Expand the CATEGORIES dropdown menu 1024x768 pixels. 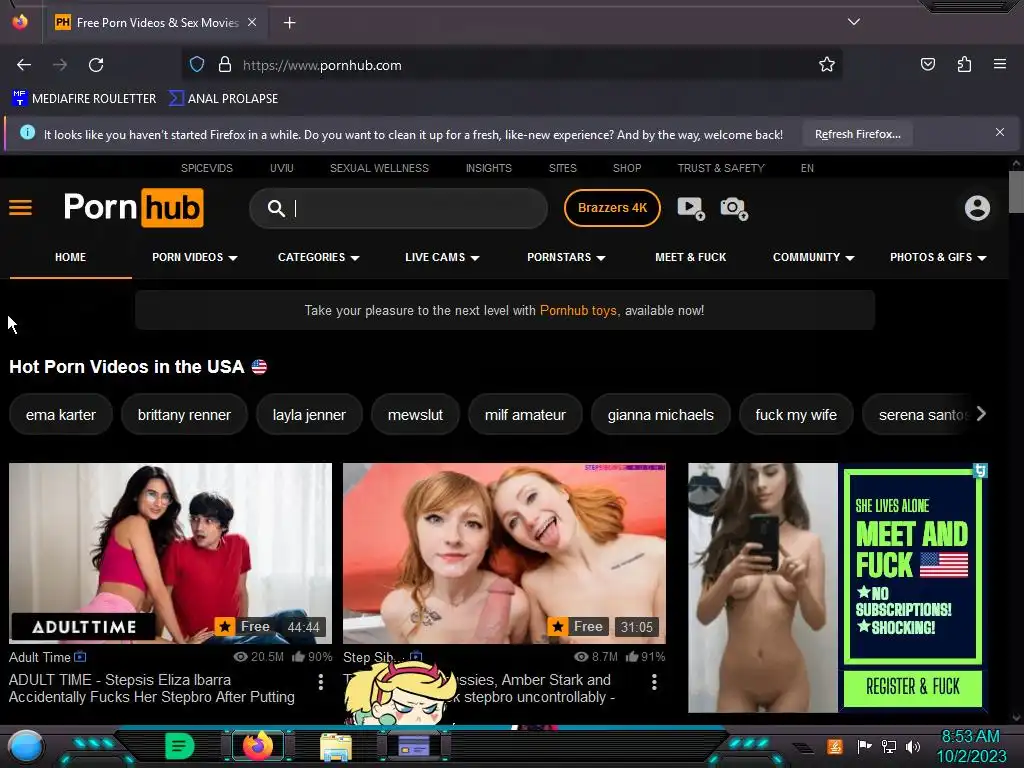tap(319, 257)
